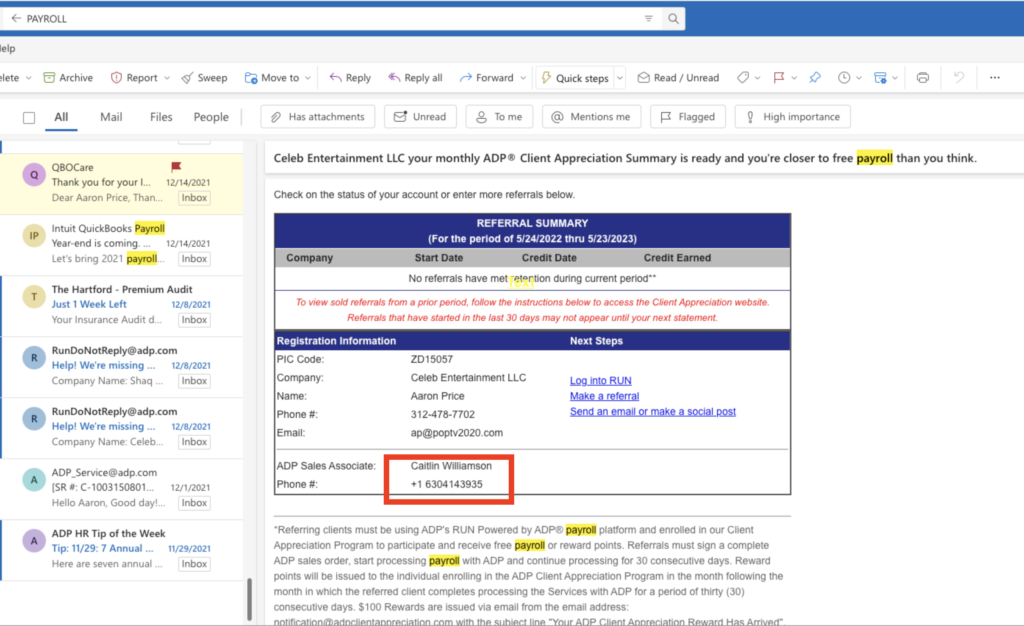Expand the flag dropdown arrow

coord(794,78)
